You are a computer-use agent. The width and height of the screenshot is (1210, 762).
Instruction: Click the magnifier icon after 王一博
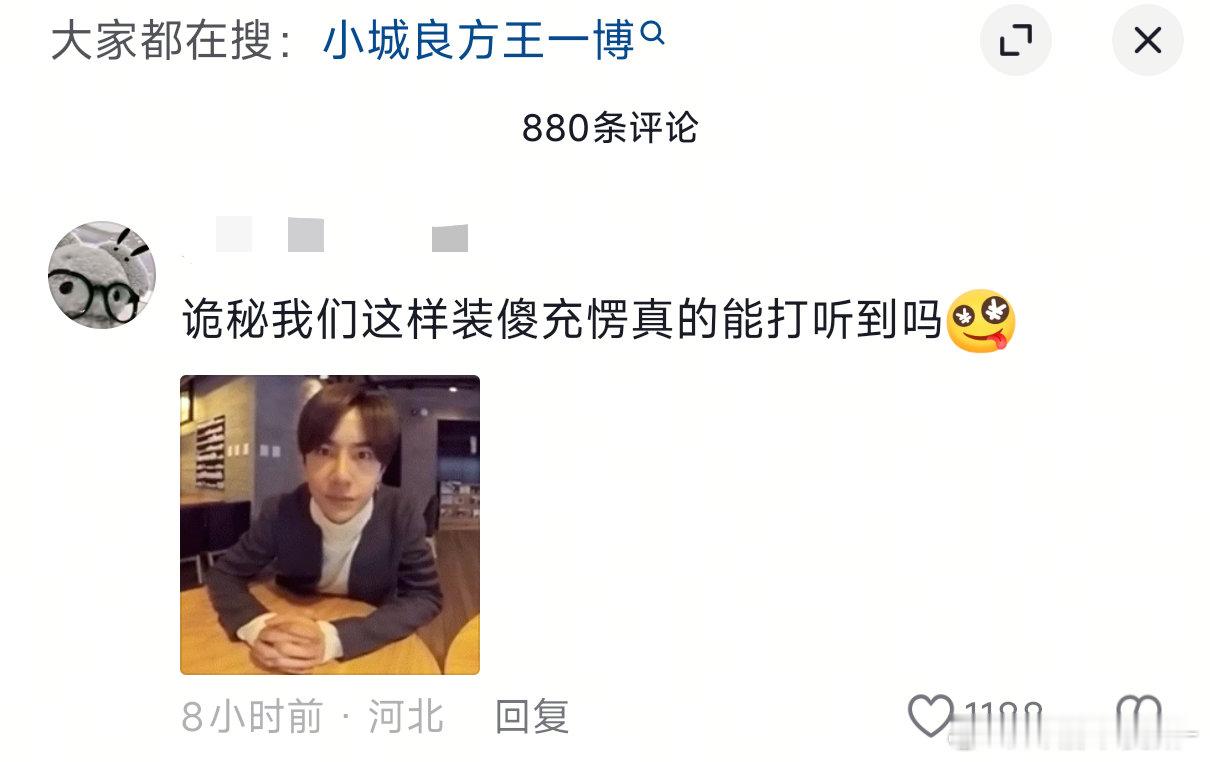pos(652,33)
